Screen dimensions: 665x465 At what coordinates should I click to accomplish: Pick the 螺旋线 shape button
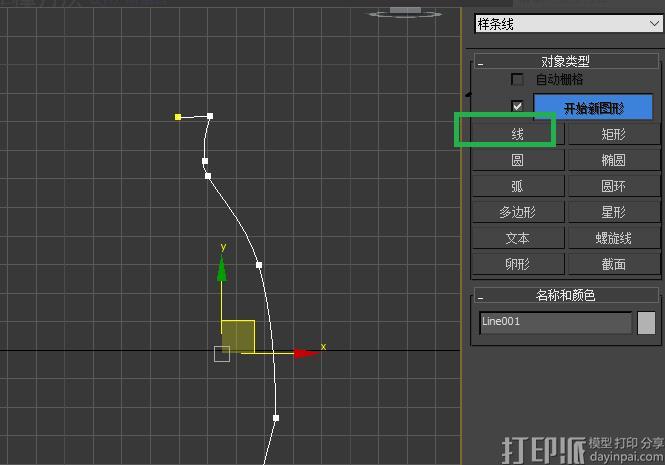coord(613,238)
